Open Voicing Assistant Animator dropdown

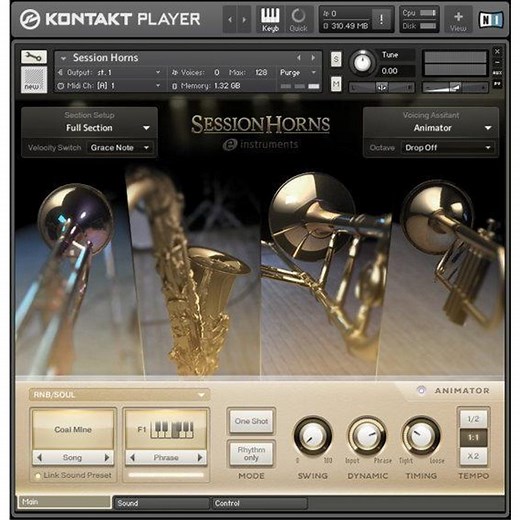point(431,128)
